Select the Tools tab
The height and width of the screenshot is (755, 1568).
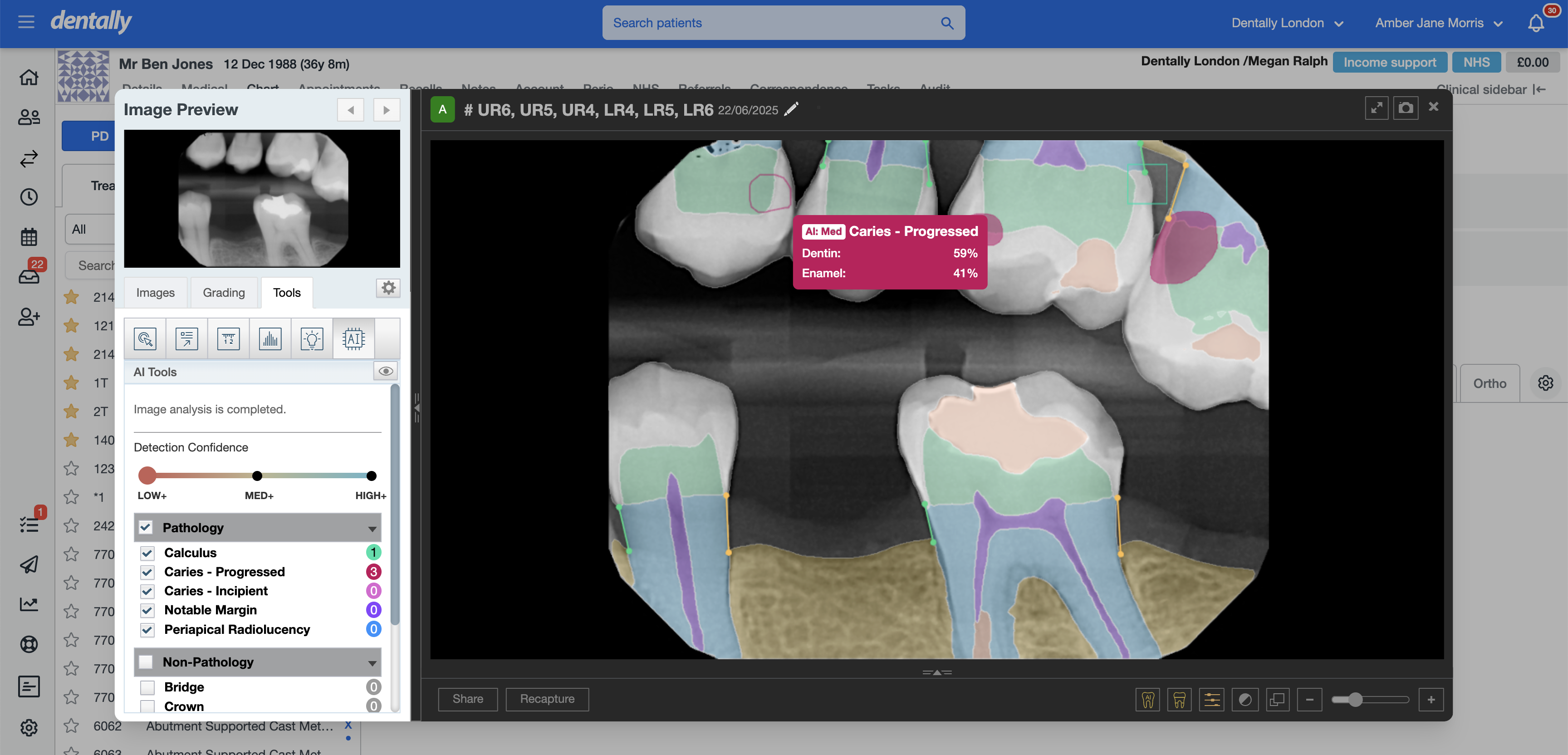pos(287,293)
